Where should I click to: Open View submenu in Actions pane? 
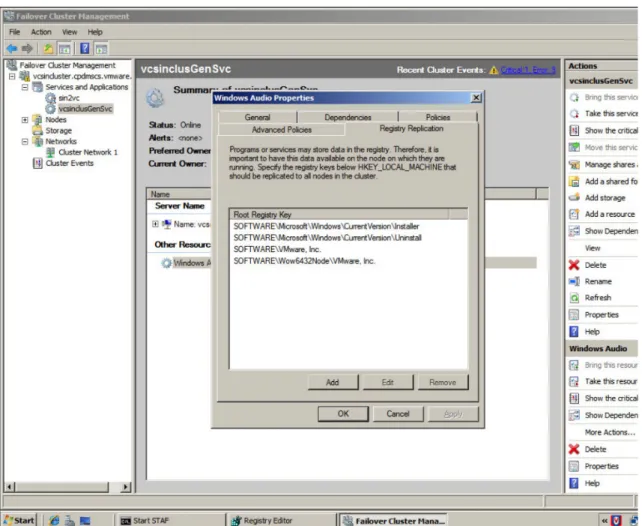(x=592, y=248)
